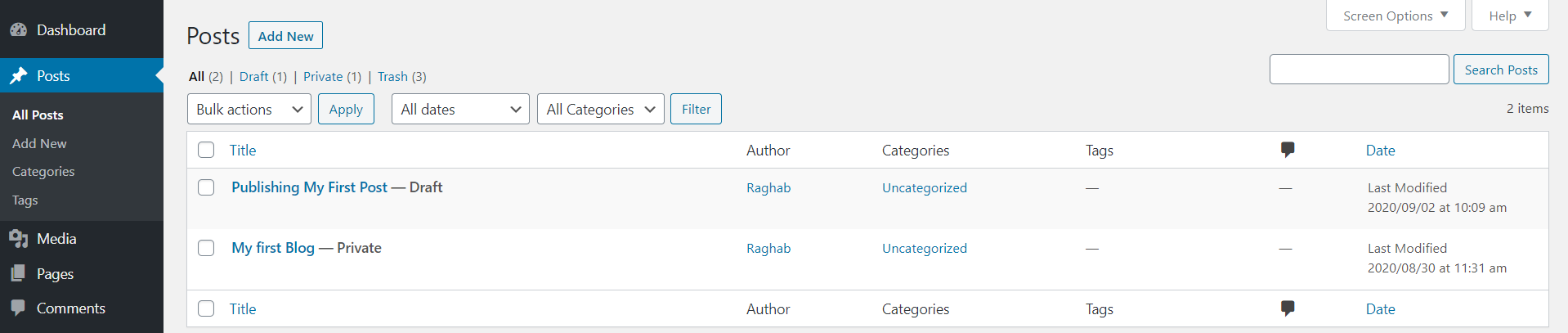
Task: Open the Help tab
Action: pos(1510,16)
